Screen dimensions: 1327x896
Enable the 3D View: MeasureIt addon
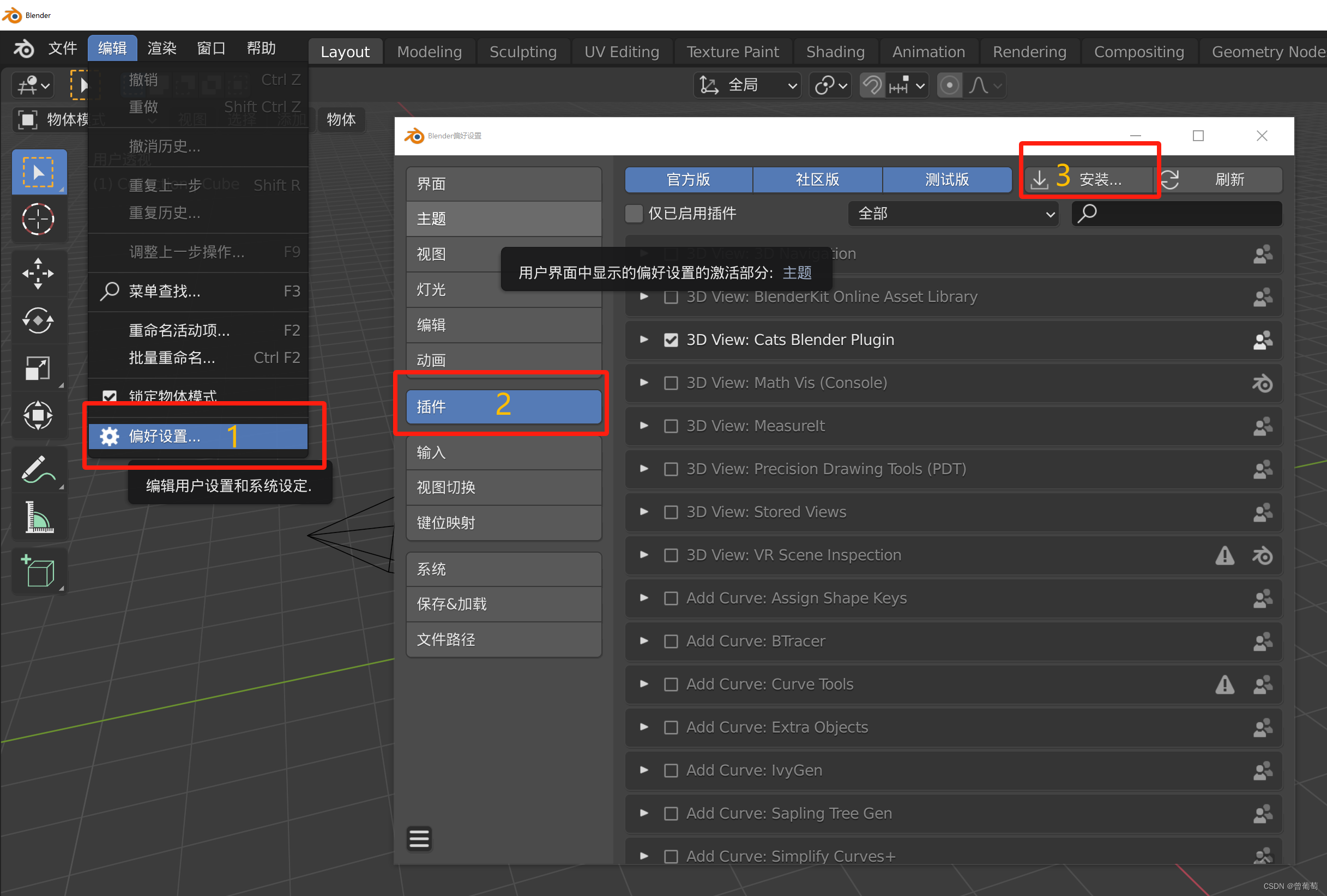[x=671, y=426]
